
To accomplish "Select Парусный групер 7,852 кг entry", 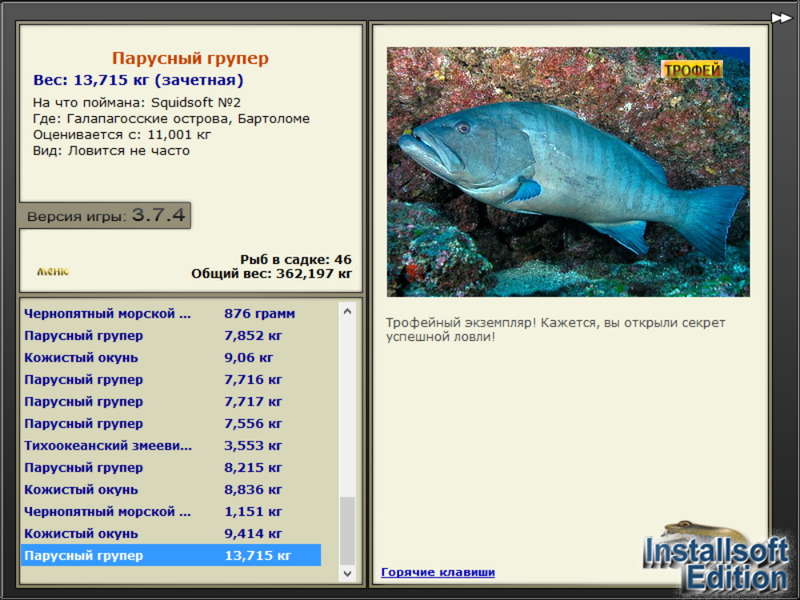I will [x=171, y=335].
